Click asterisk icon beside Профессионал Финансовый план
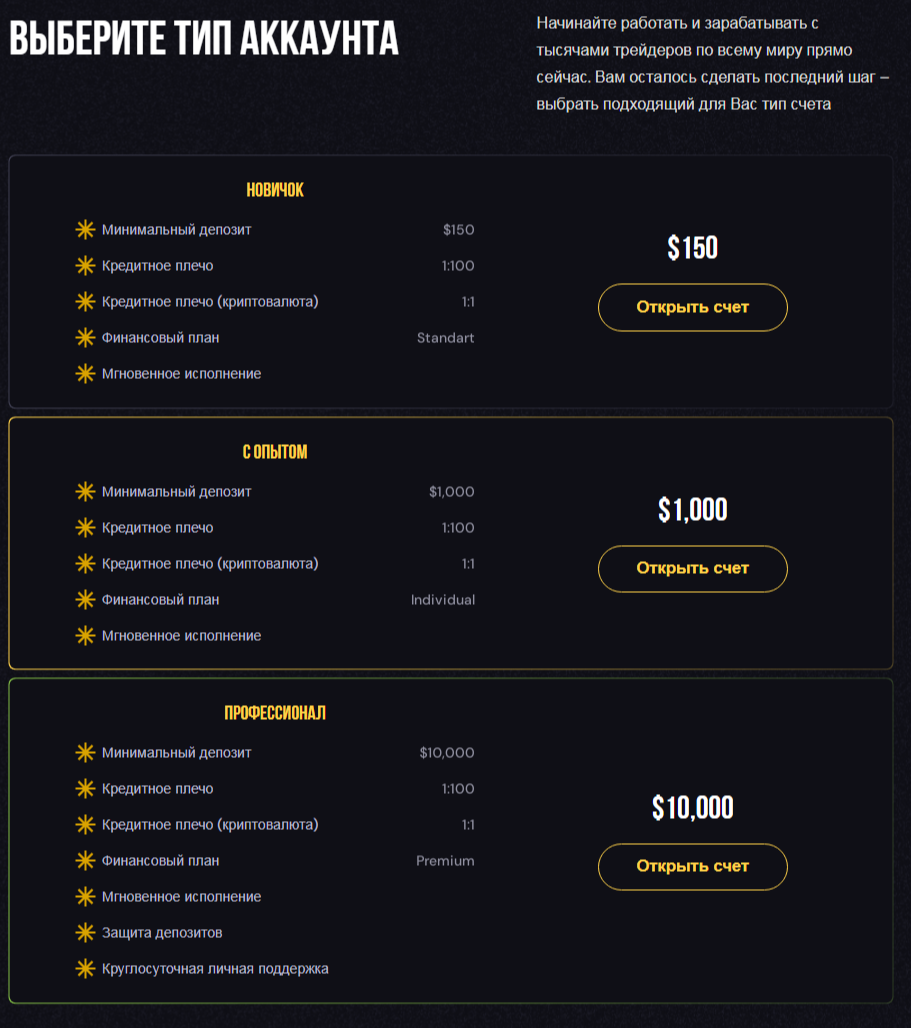Image resolution: width=911 pixels, height=1028 pixels. pyautogui.click(x=85, y=860)
